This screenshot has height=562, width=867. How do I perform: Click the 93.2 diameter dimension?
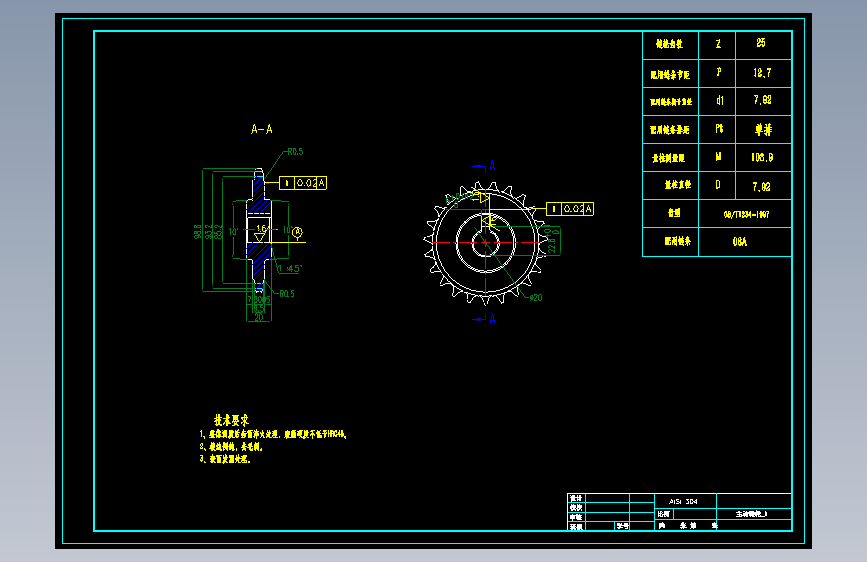point(208,231)
